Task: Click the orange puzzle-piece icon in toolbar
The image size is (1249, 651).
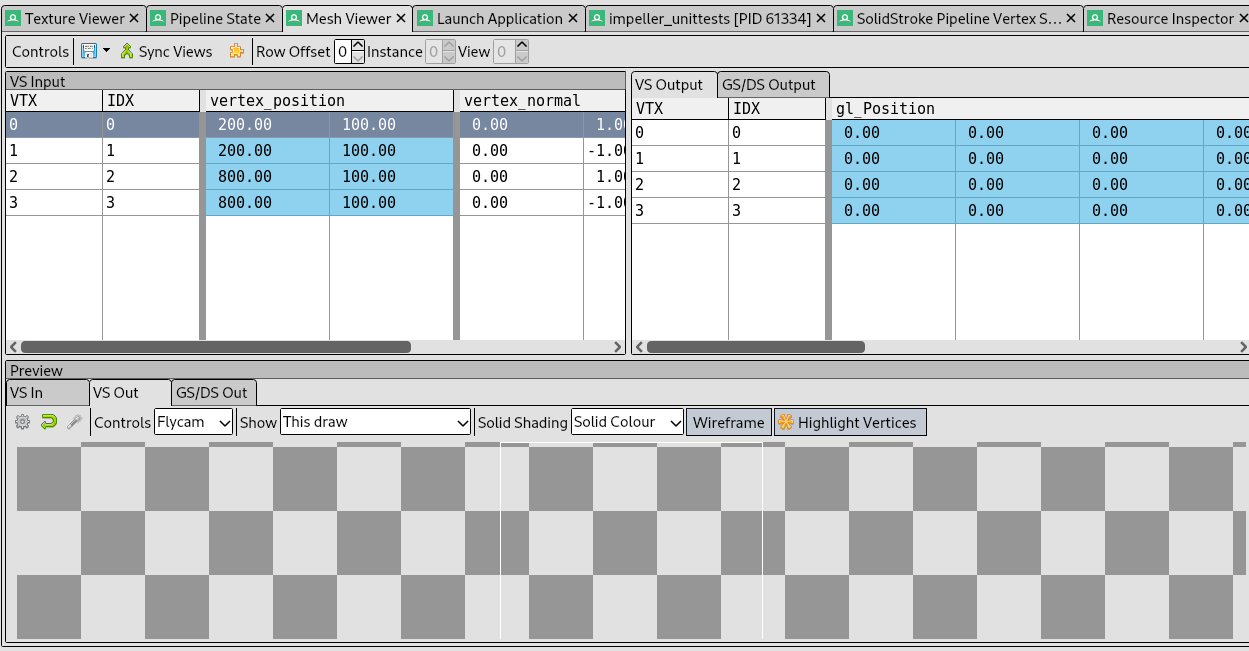Action: coord(236,51)
